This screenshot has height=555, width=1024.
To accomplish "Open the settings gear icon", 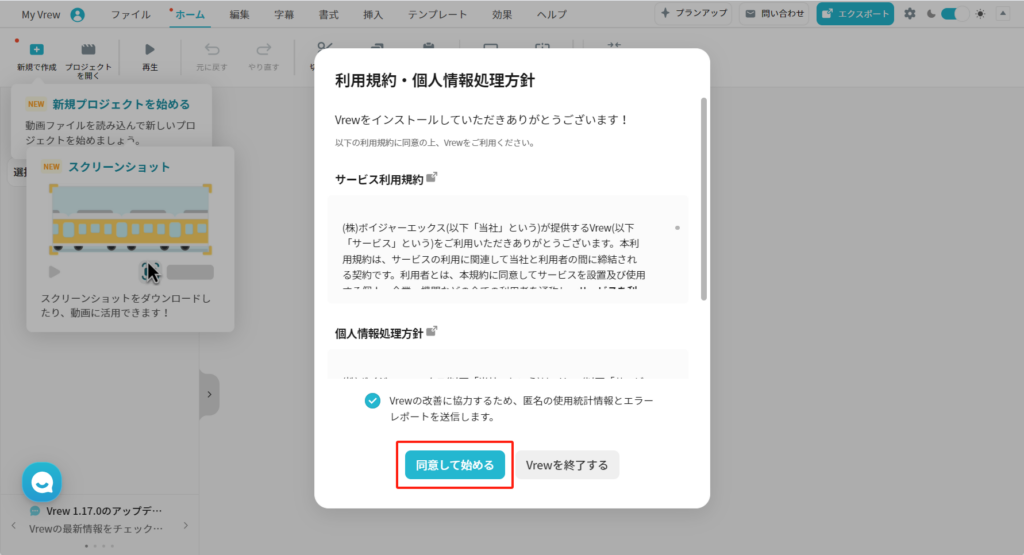I will (x=910, y=13).
